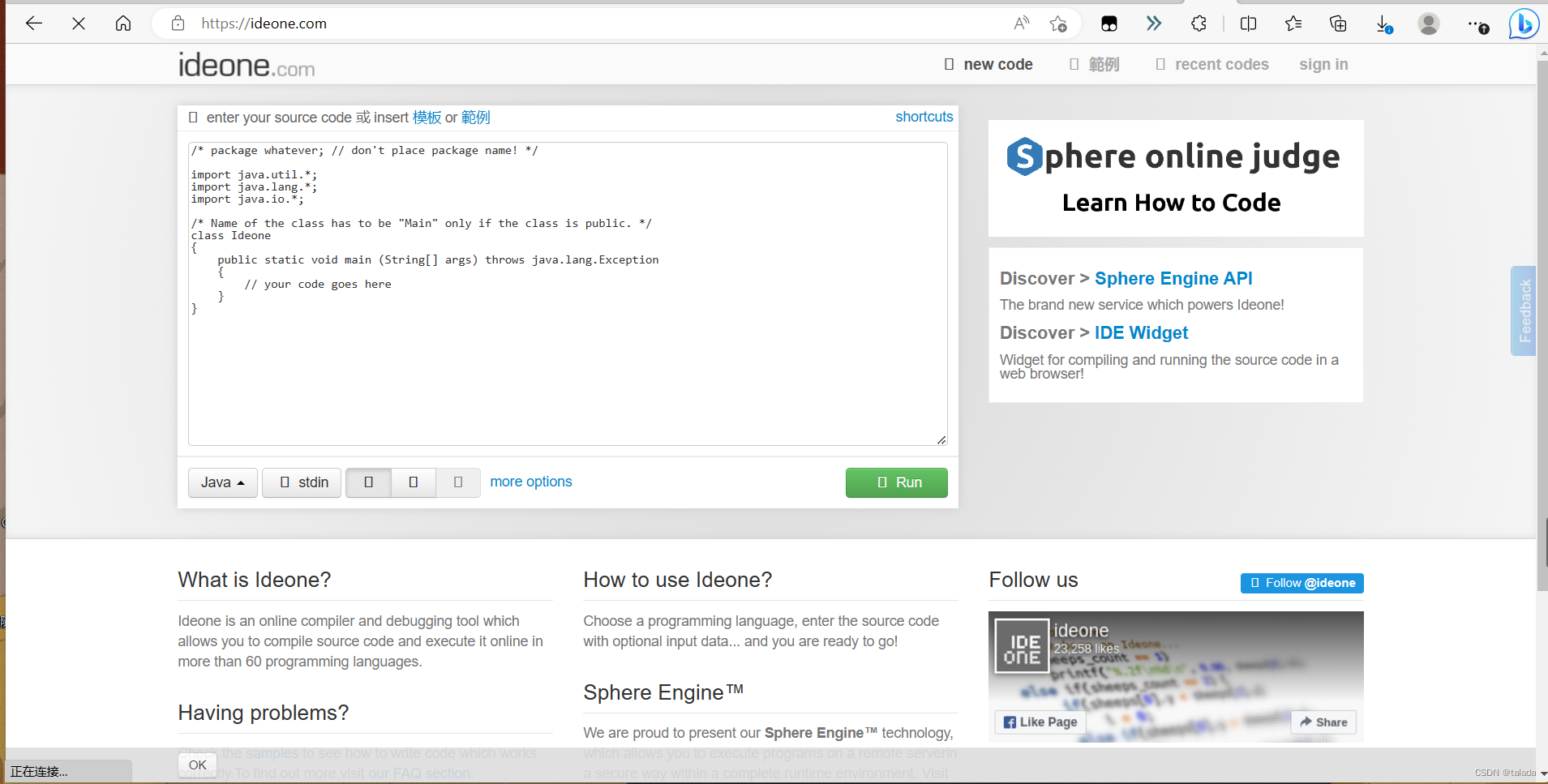
Task: Open the Bing sidebar icon
Action: point(1524,24)
